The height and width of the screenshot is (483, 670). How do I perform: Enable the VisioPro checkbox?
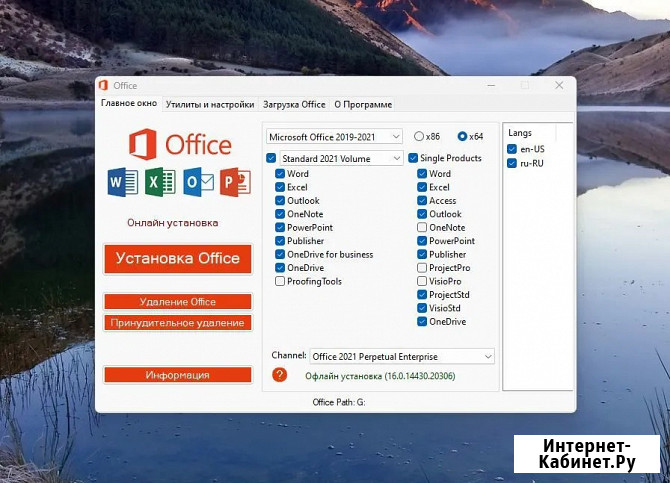click(x=422, y=281)
